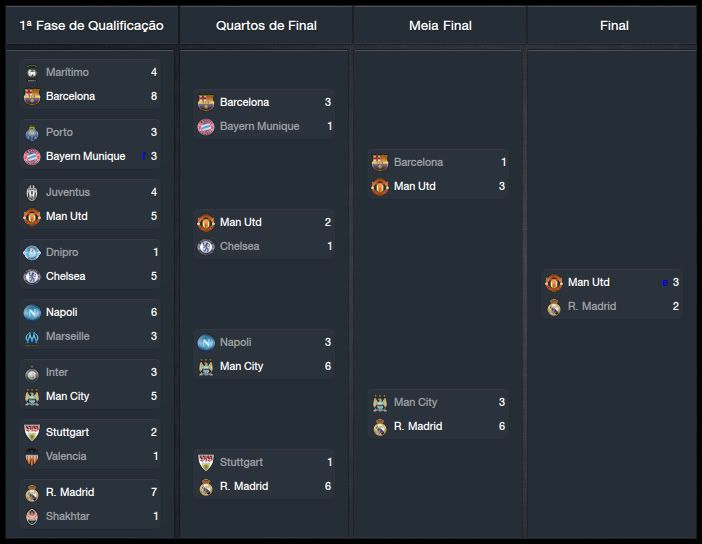Open Barcelona team link in the semi-final
This screenshot has width=702, height=544.
[x=418, y=162]
